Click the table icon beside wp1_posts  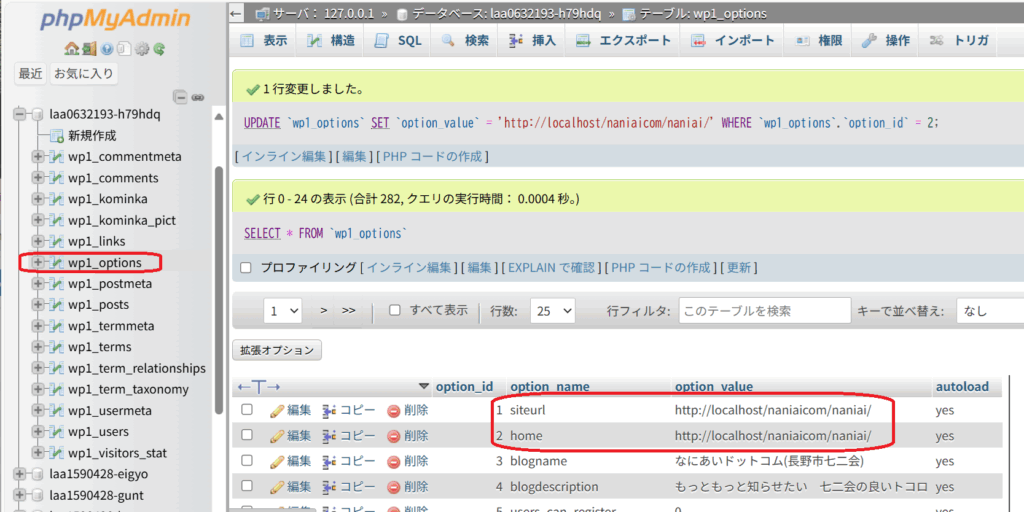coord(57,305)
